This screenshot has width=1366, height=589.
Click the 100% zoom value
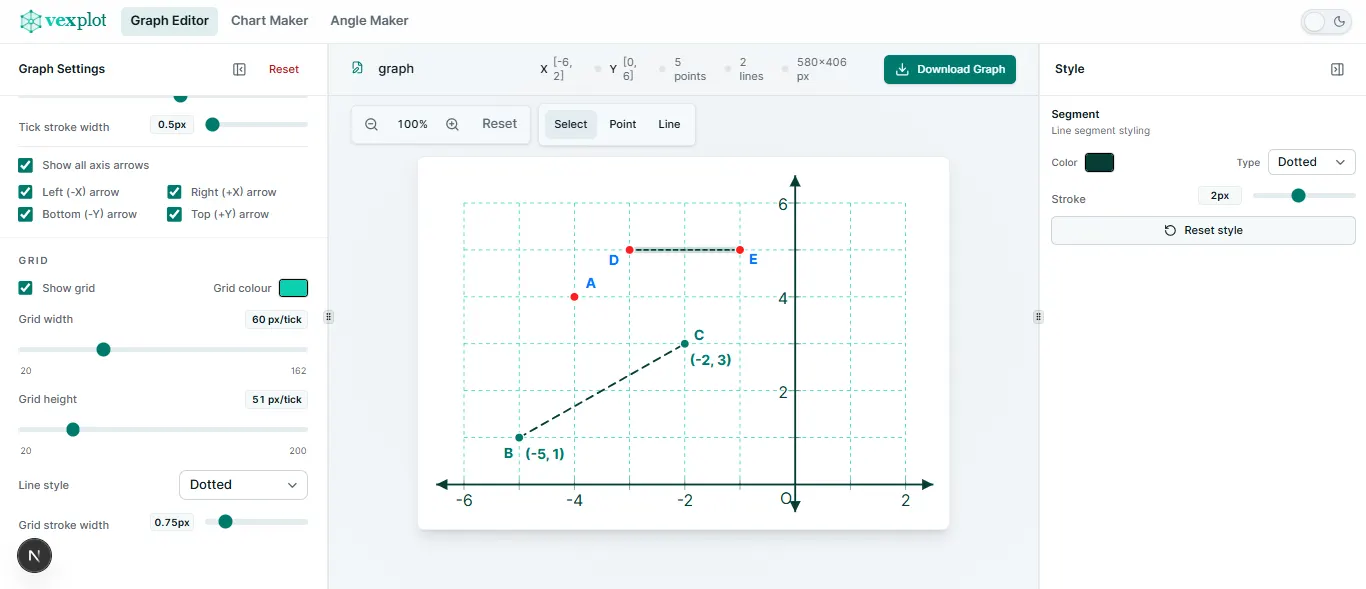(x=412, y=124)
